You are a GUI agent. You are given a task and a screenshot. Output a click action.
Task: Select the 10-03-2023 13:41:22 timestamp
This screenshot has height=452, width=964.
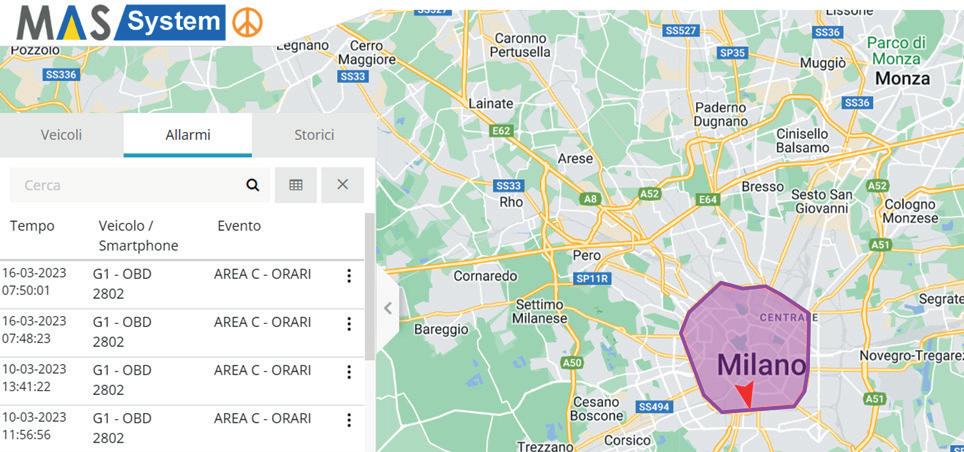pos(34,377)
